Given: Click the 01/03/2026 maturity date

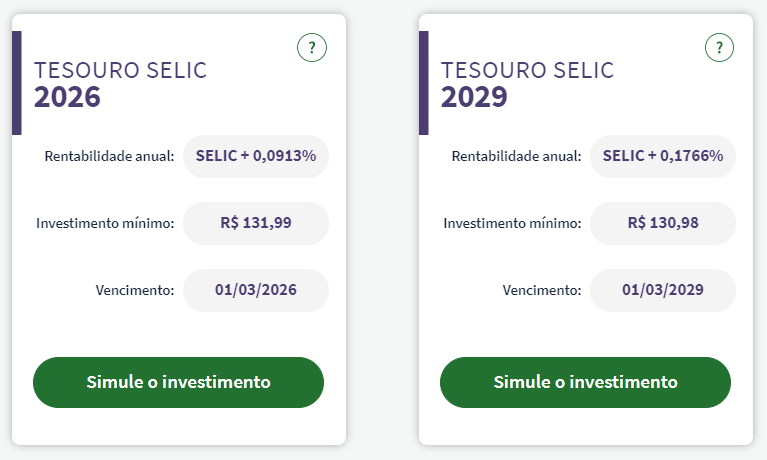Looking at the screenshot, I should pos(256,290).
